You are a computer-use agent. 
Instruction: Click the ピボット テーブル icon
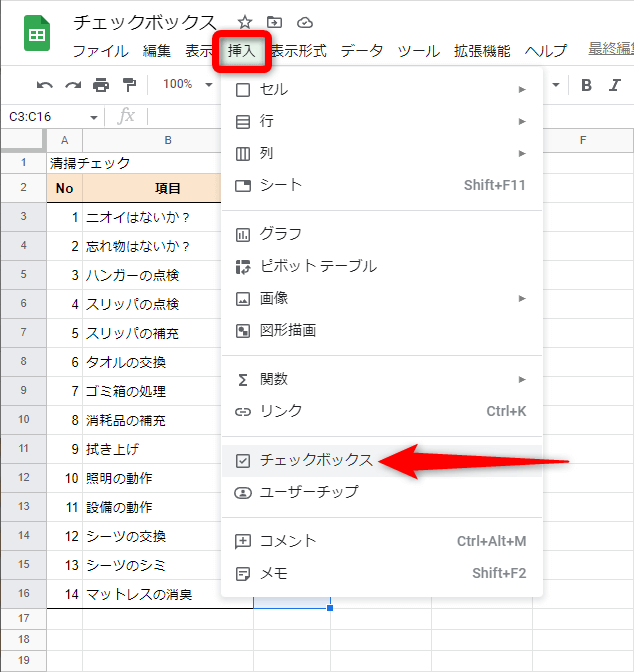pos(243,267)
